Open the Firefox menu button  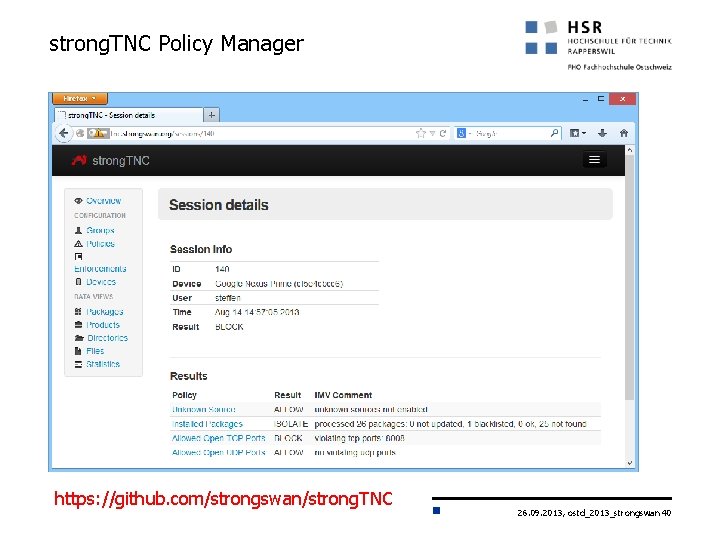point(80,98)
